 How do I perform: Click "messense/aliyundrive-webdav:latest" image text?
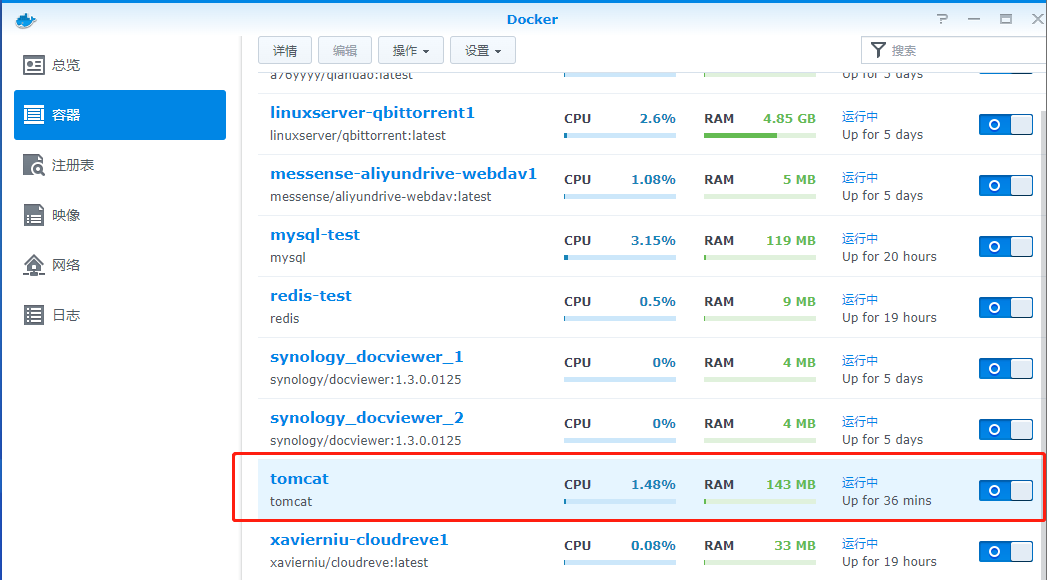pyautogui.click(x=381, y=196)
